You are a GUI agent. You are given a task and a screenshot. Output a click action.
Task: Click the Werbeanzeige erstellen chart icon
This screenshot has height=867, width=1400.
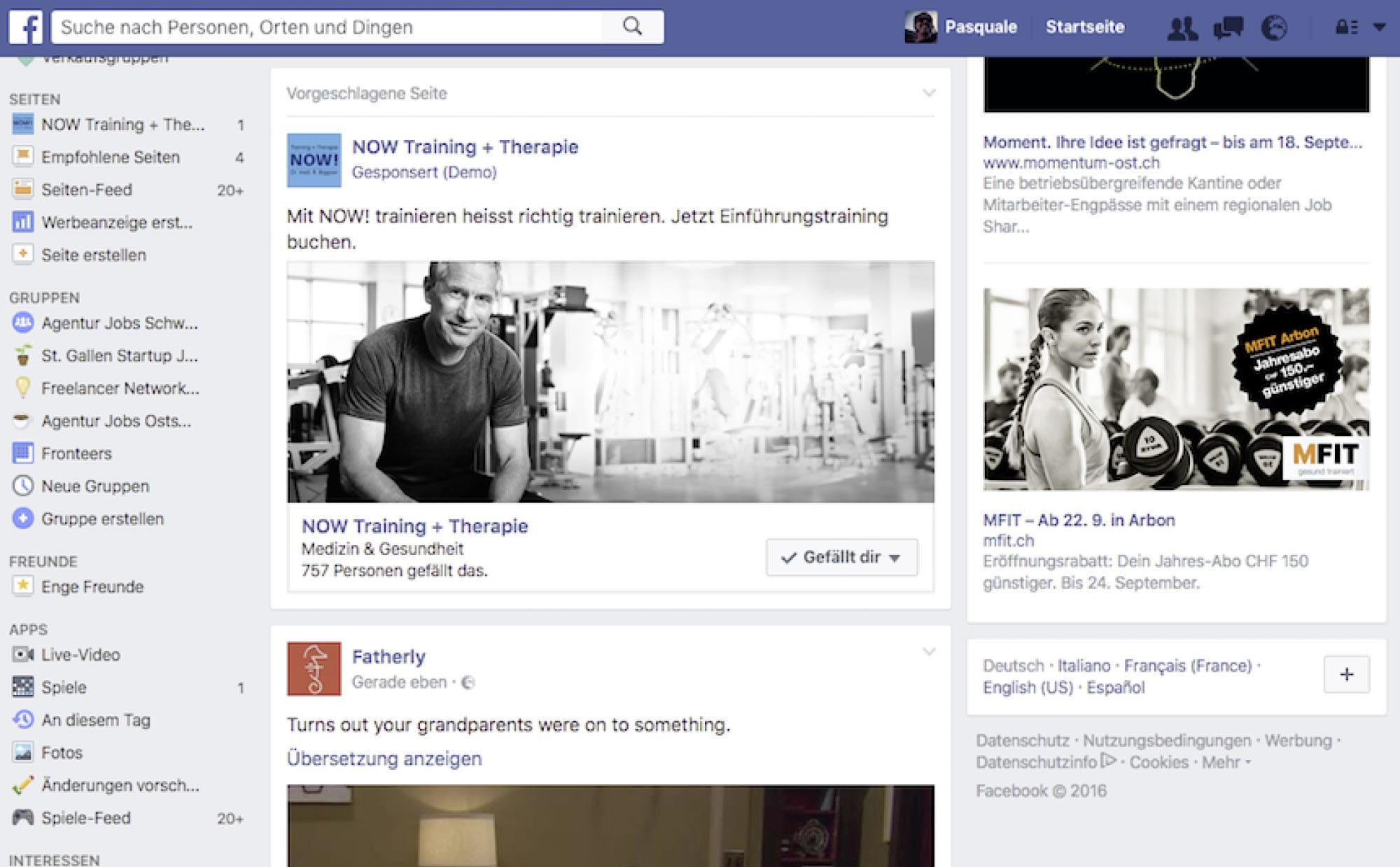tap(22, 222)
